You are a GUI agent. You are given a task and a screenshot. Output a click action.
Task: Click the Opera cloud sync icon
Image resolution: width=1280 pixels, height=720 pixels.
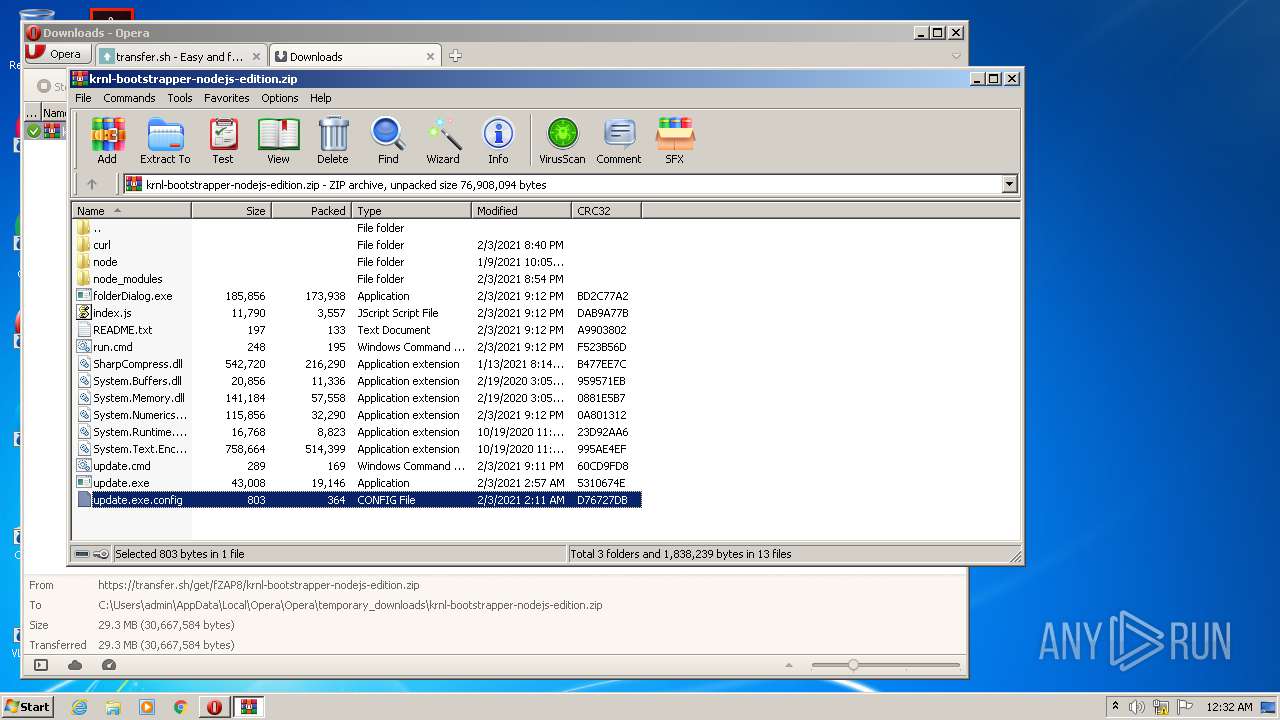(x=75, y=665)
